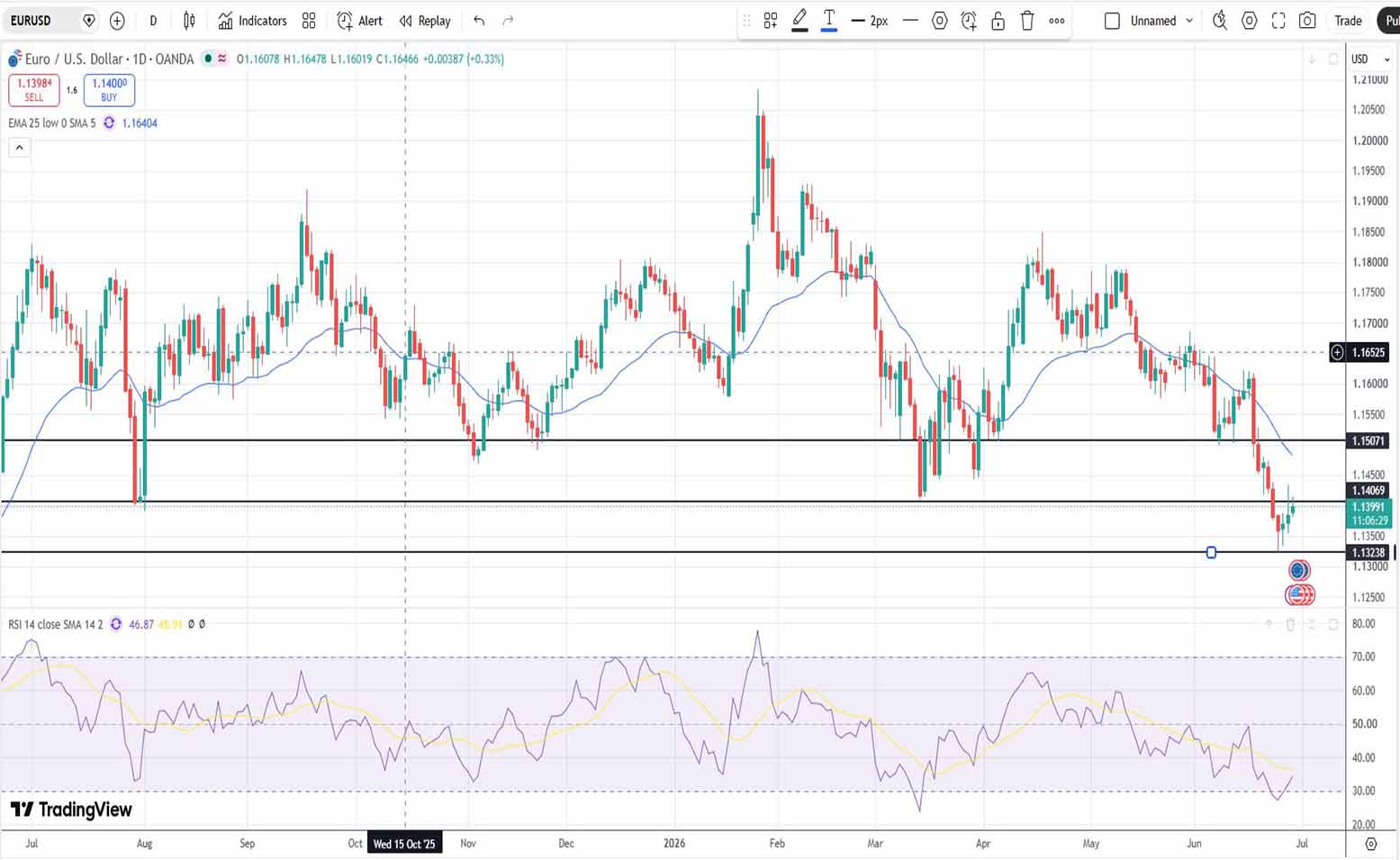This screenshot has width=1400, height=860.
Task: Click the TradingView logo
Action: (x=71, y=810)
